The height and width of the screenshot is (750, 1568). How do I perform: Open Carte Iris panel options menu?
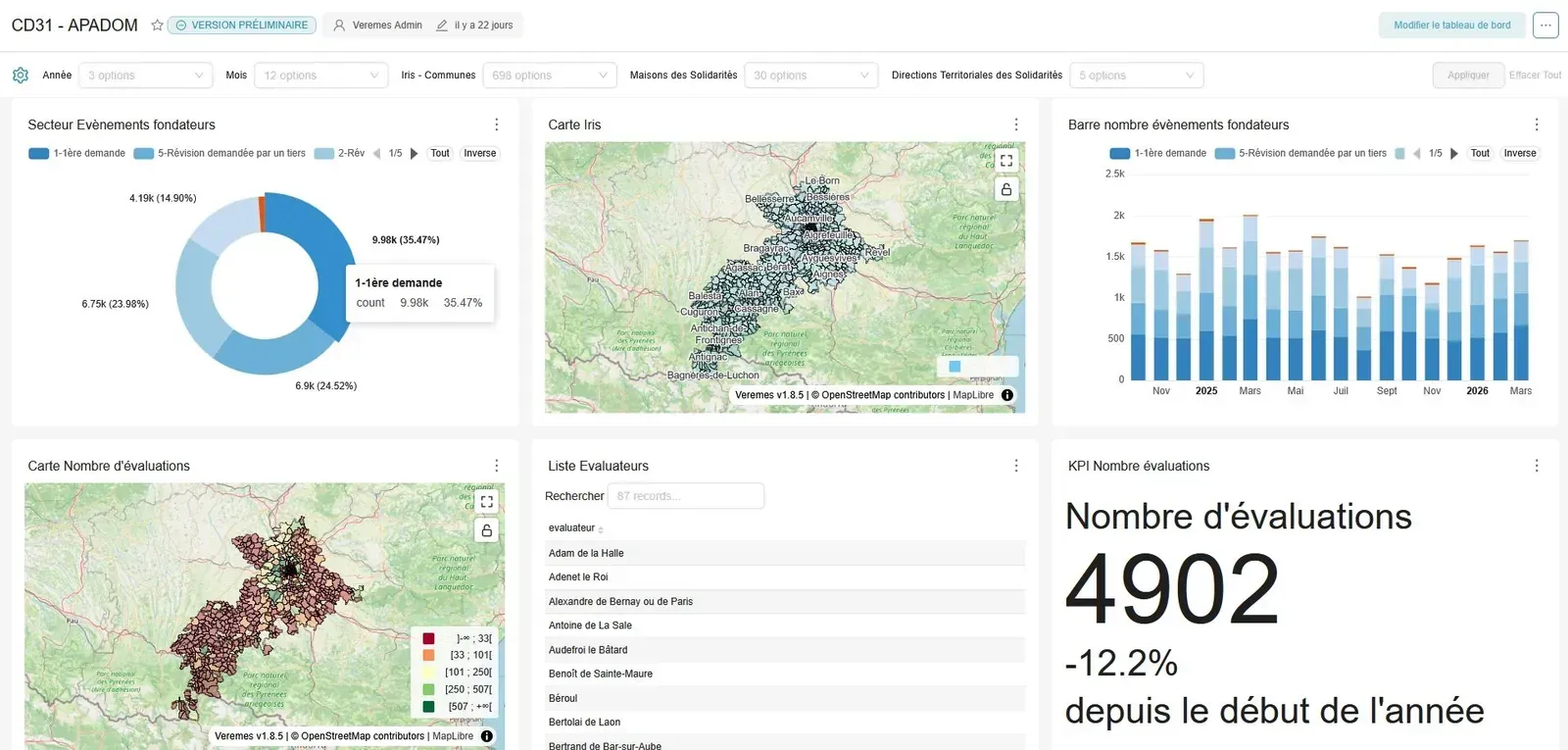coord(1016,125)
